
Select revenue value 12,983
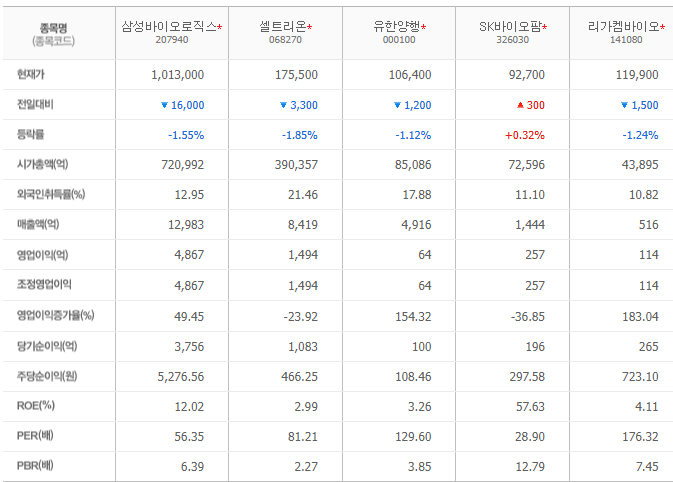(186, 225)
